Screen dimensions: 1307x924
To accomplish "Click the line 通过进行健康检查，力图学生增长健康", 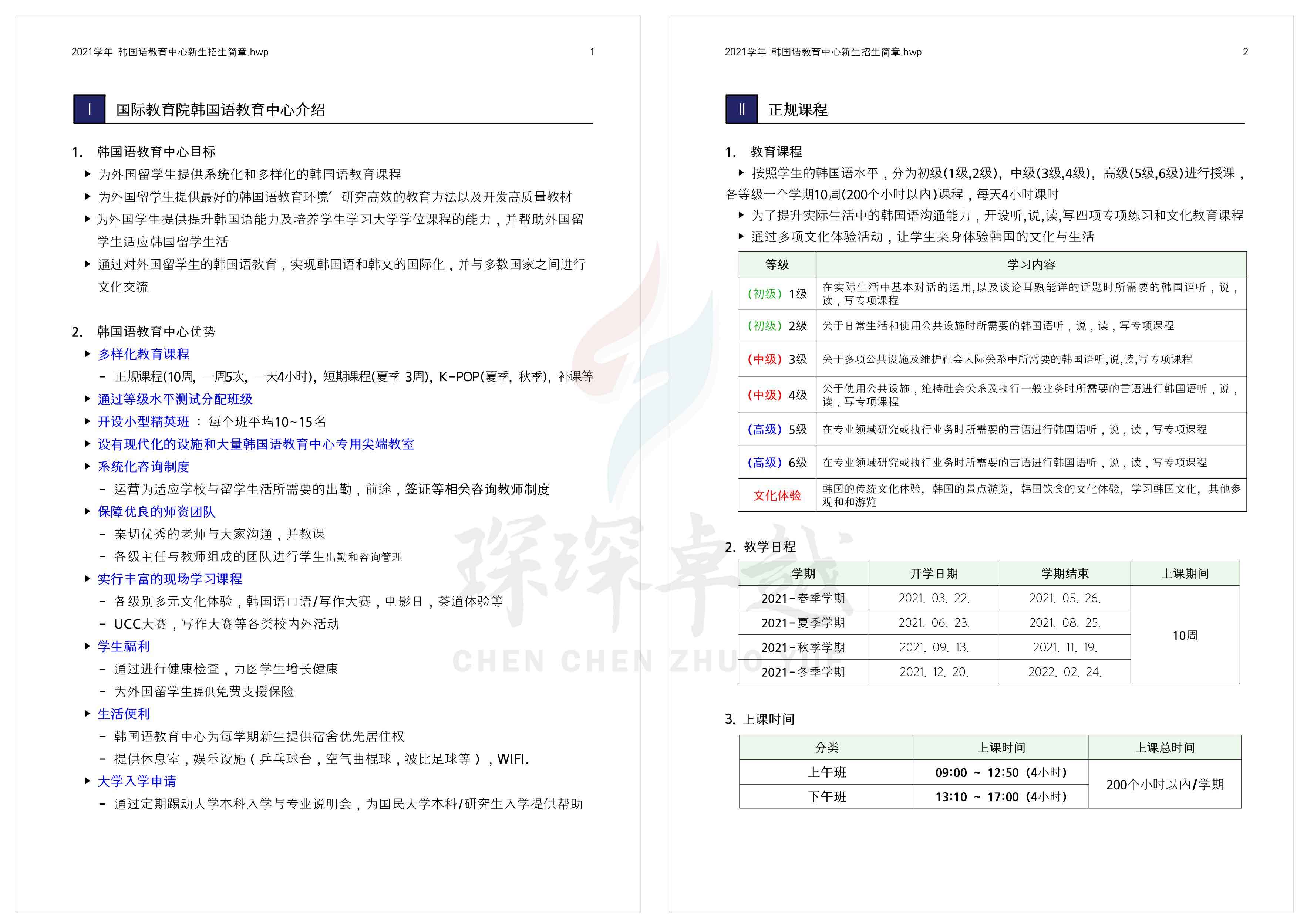I will pos(226,669).
